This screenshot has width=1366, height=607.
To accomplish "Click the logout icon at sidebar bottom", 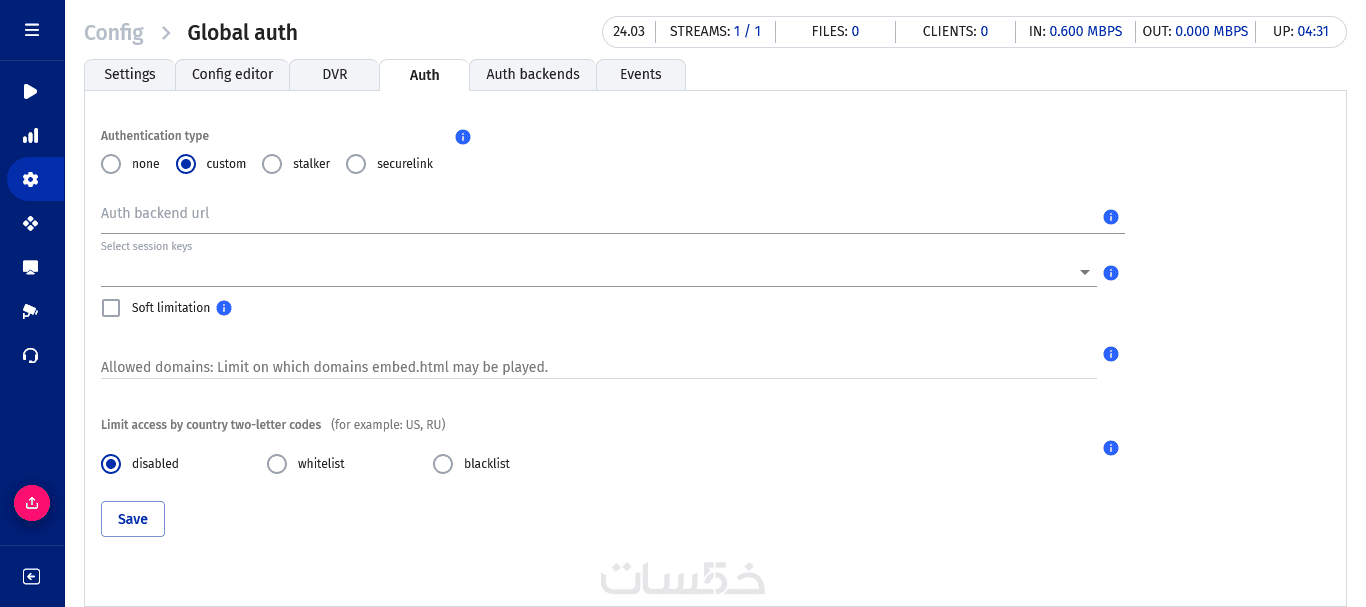I will pyautogui.click(x=31, y=576).
